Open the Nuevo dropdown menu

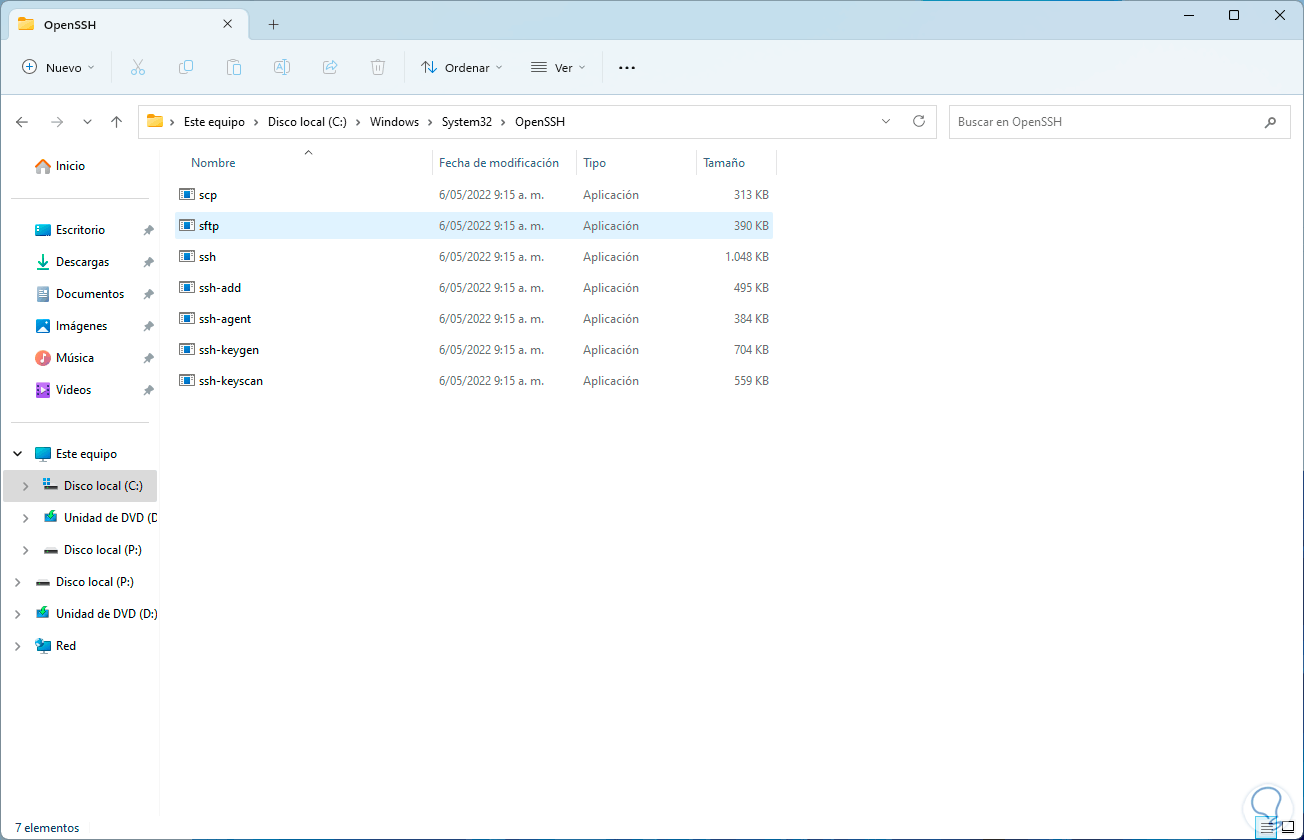(x=58, y=67)
